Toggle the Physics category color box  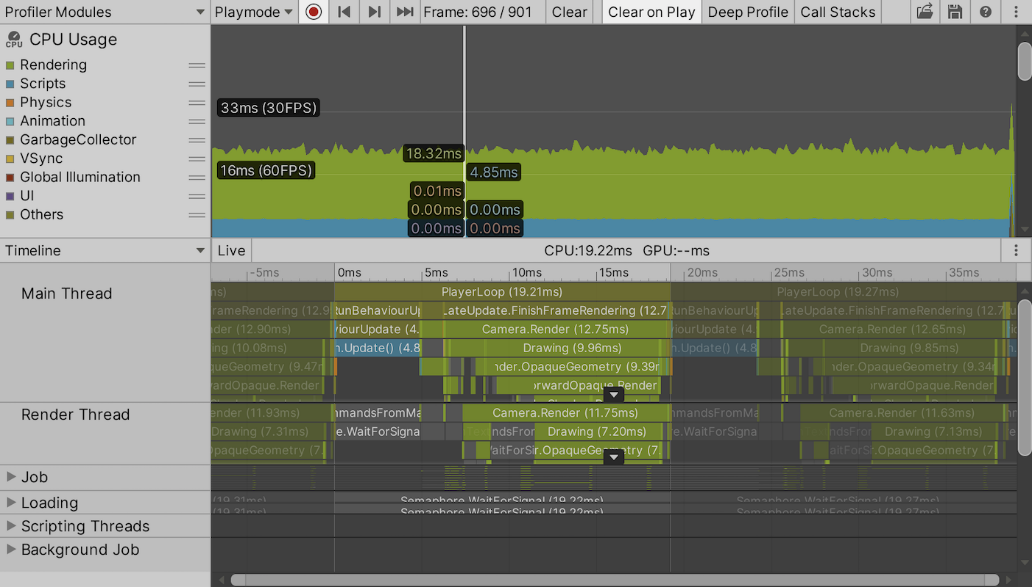point(10,103)
